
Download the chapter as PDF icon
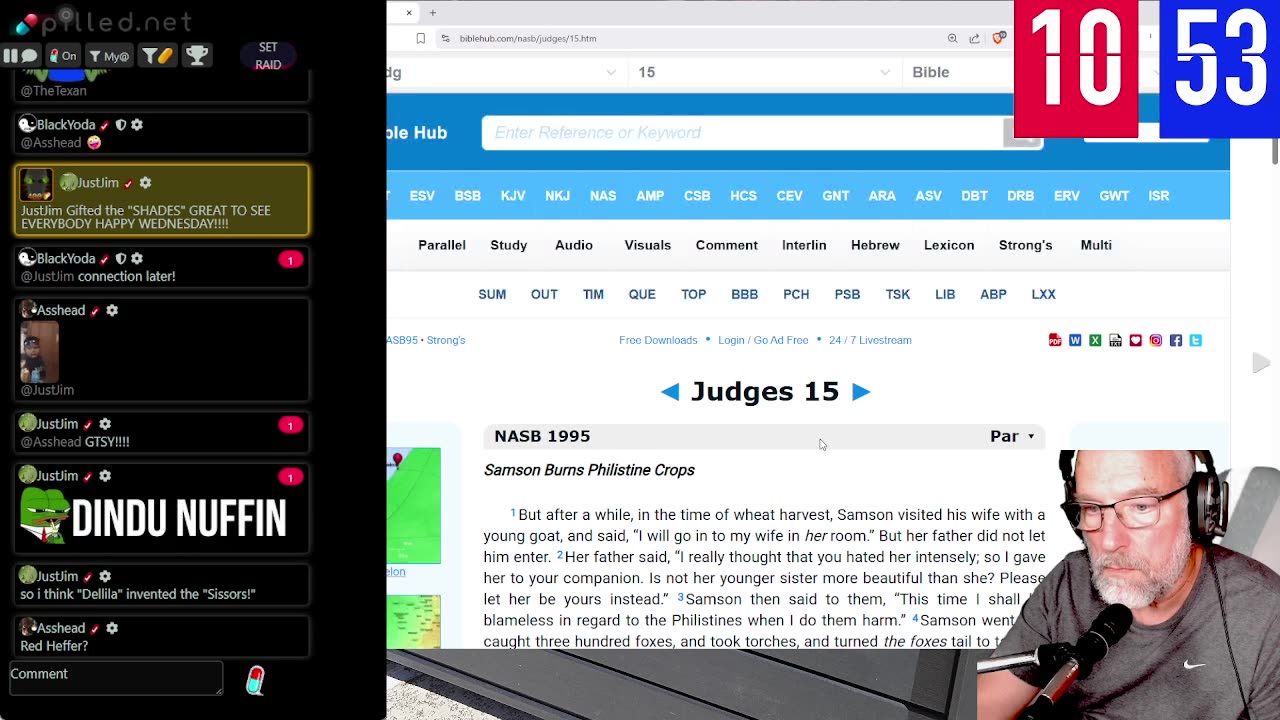(1055, 341)
